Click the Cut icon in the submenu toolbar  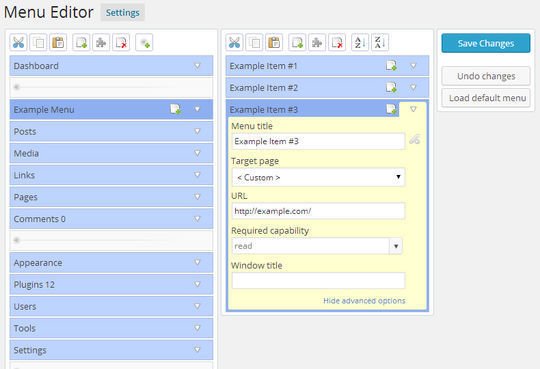[x=234, y=43]
